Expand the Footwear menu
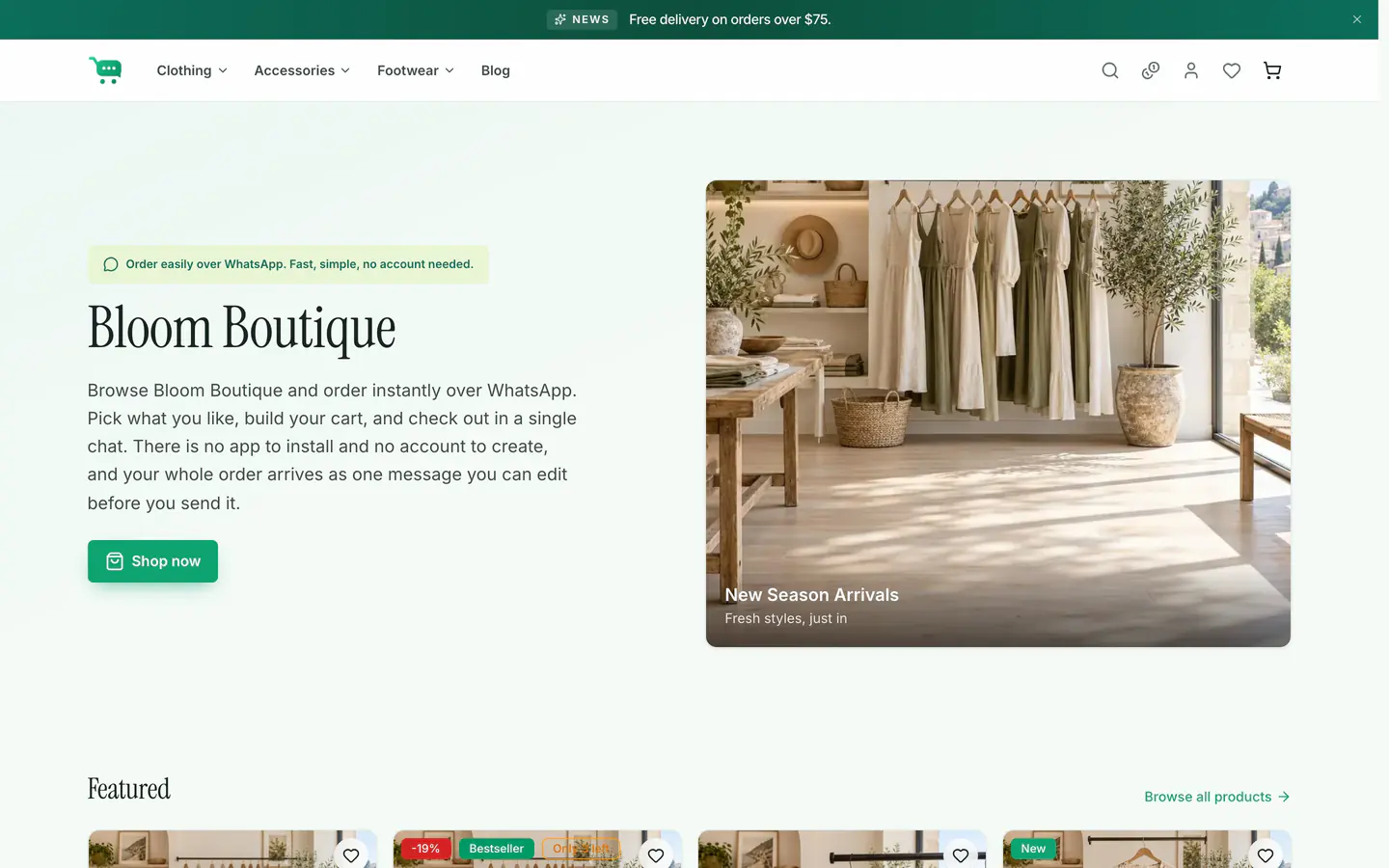The height and width of the screenshot is (868, 1389). [416, 70]
